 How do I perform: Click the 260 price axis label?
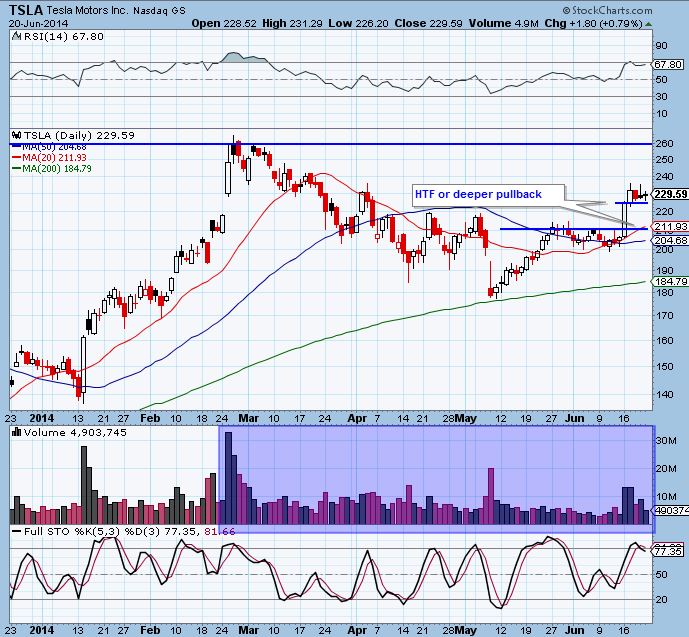pos(664,144)
